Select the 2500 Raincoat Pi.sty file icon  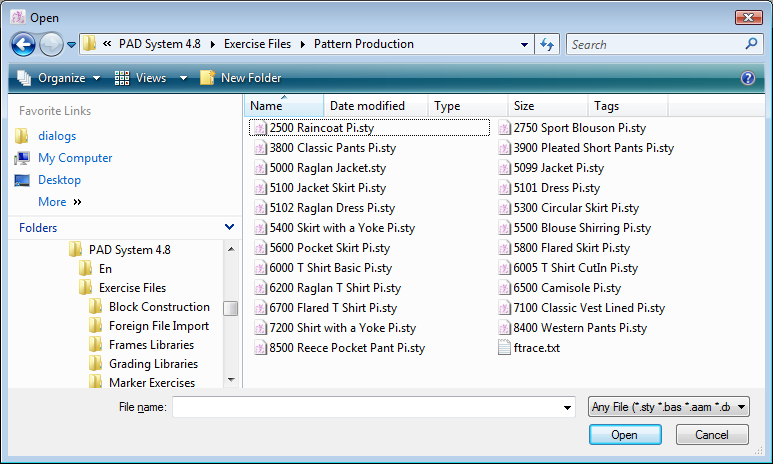260,128
